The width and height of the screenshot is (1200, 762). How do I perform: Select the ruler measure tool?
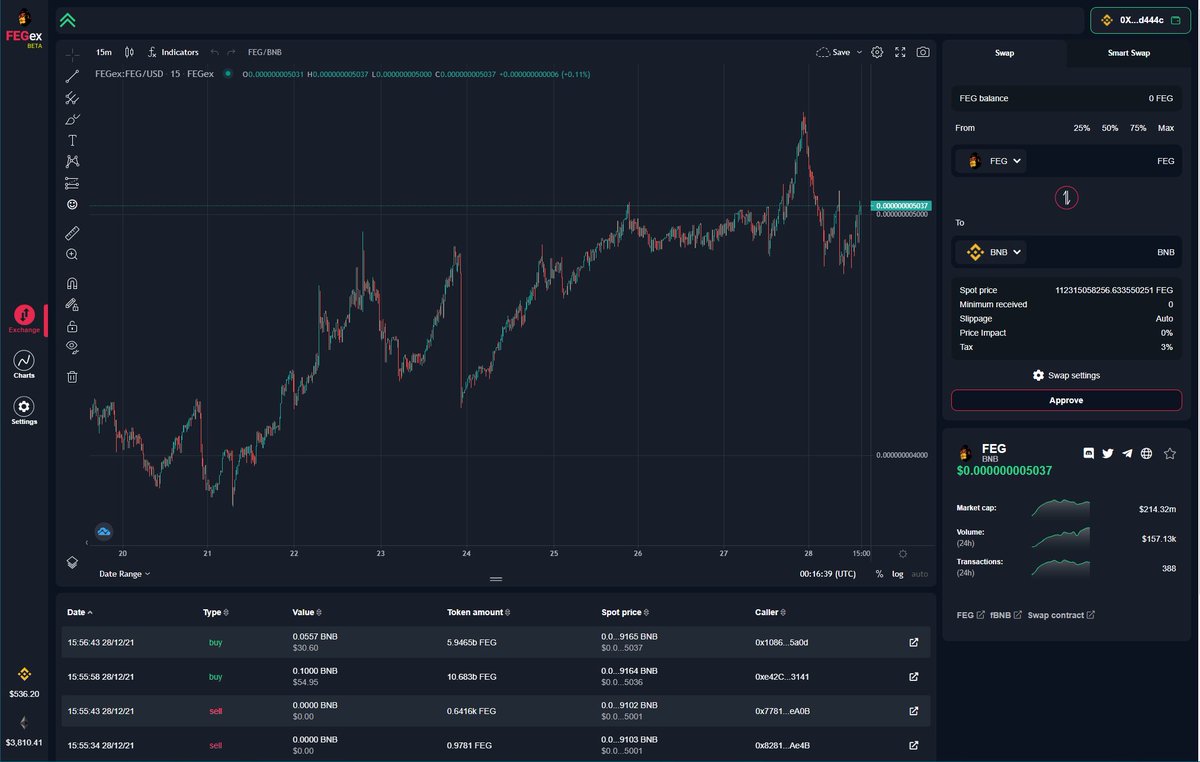point(72,232)
